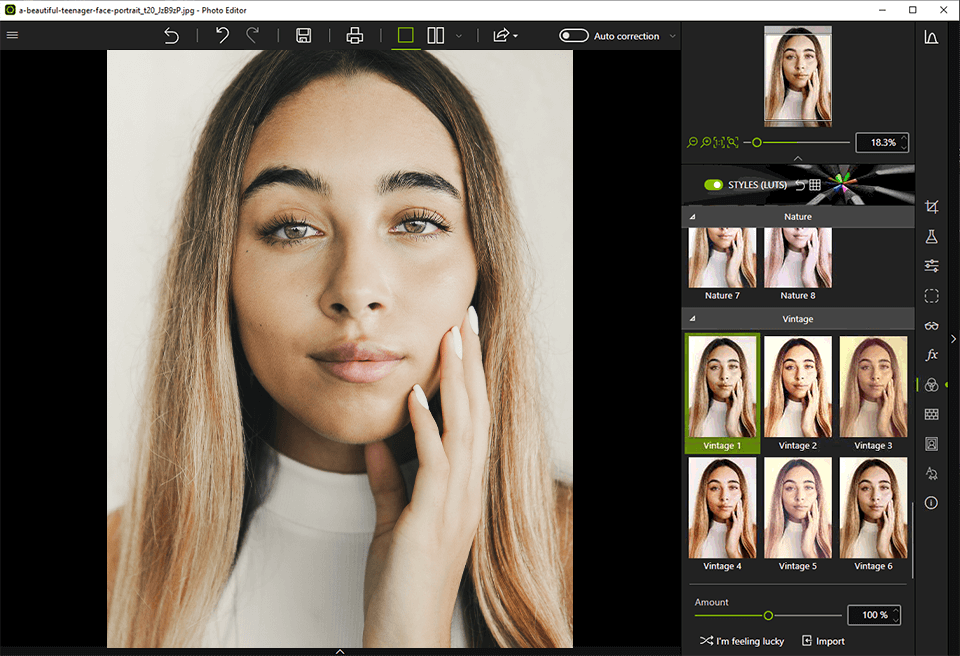Collapse the Nature styles section
The height and width of the screenshot is (656, 960).
tap(692, 217)
